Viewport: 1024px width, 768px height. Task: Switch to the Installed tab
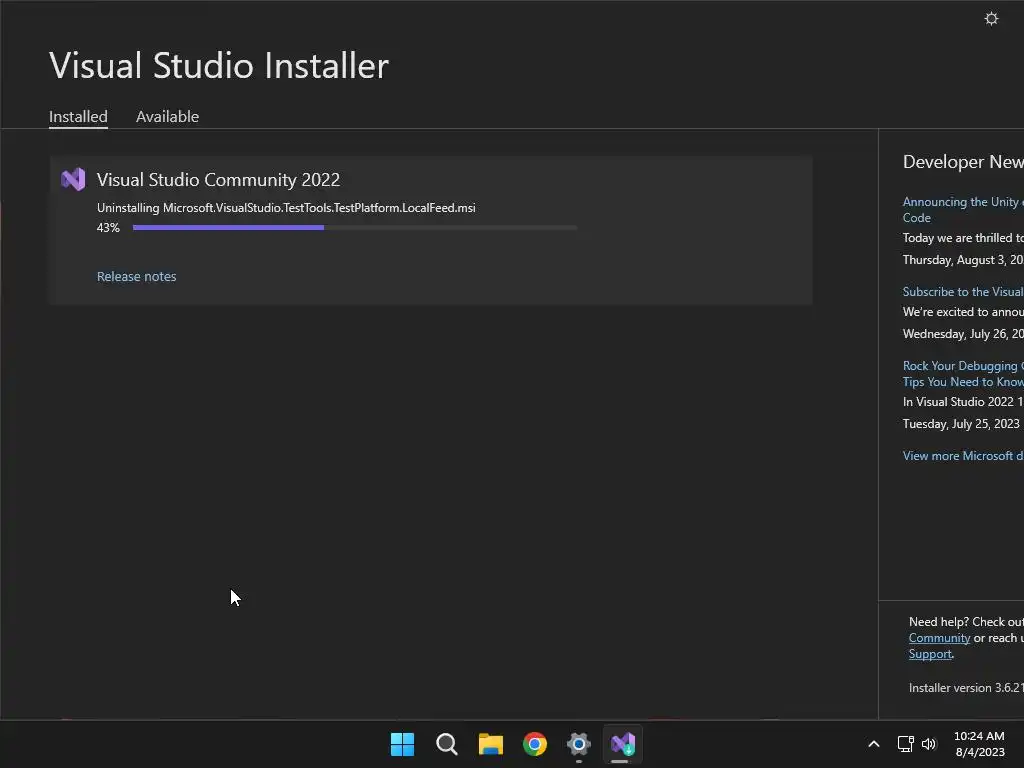[78, 116]
